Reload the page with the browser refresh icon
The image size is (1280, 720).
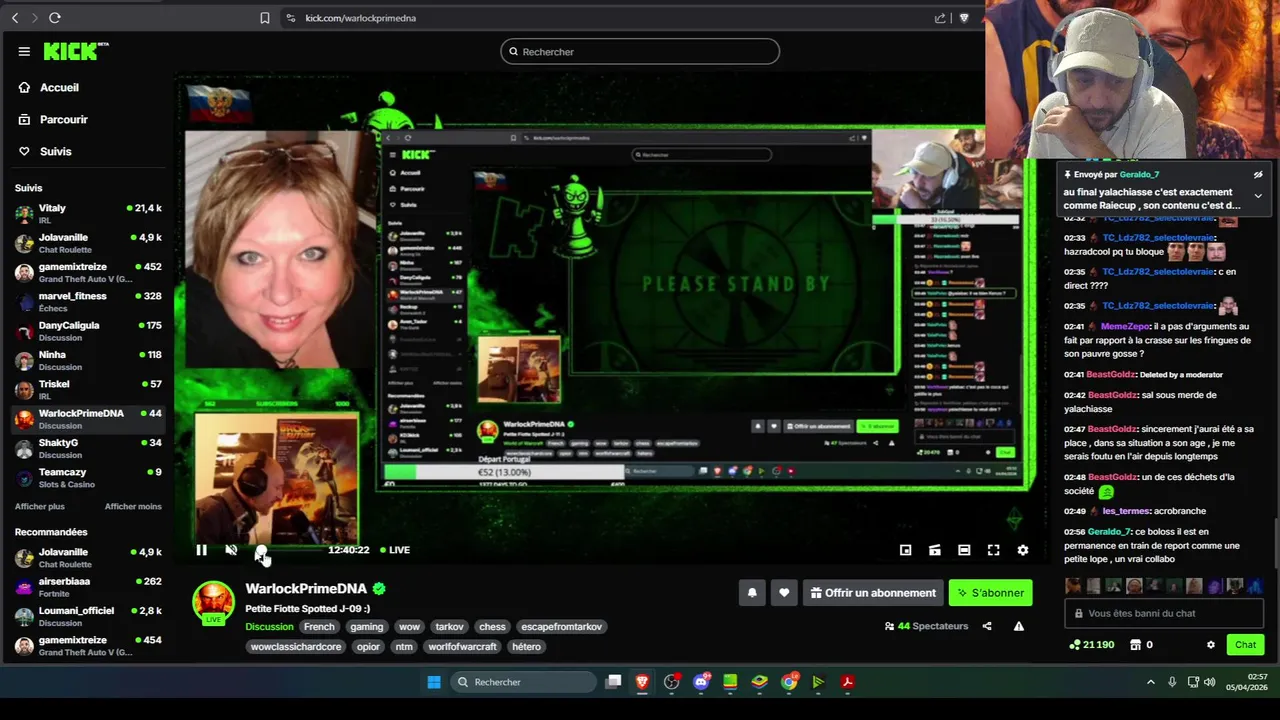(x=55, y=18)
